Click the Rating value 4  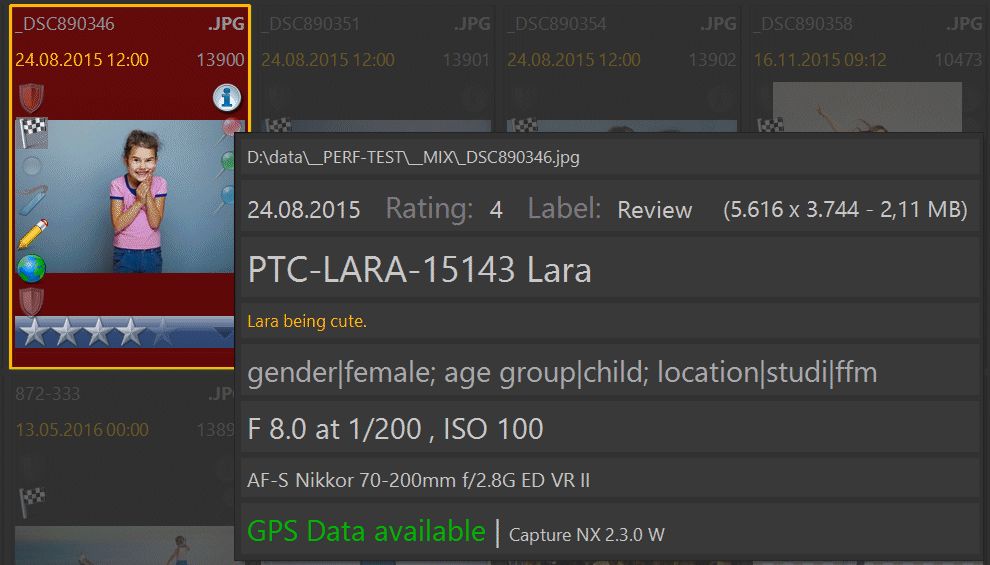496,210
